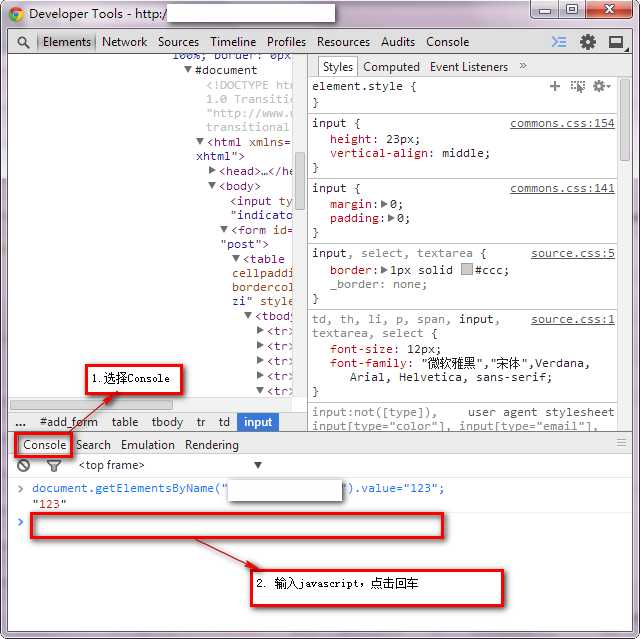Screen dimensions: 640x639
Task: Go to the Timeline panel
Action: point(233,42)
